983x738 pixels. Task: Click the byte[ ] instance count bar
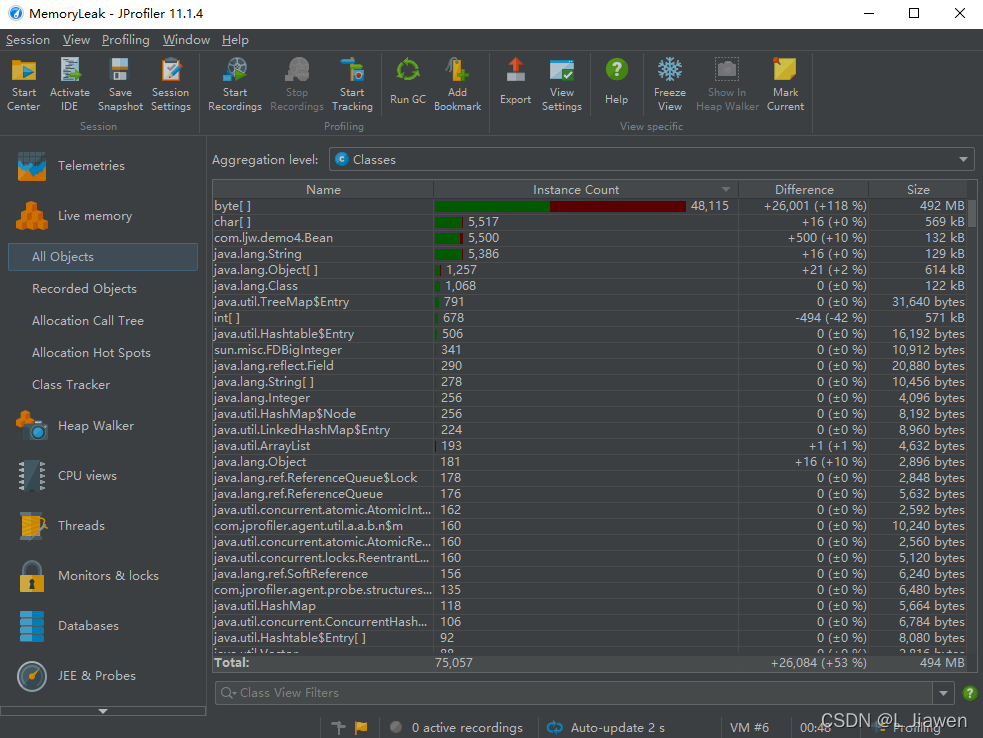[x=560, y=206]
